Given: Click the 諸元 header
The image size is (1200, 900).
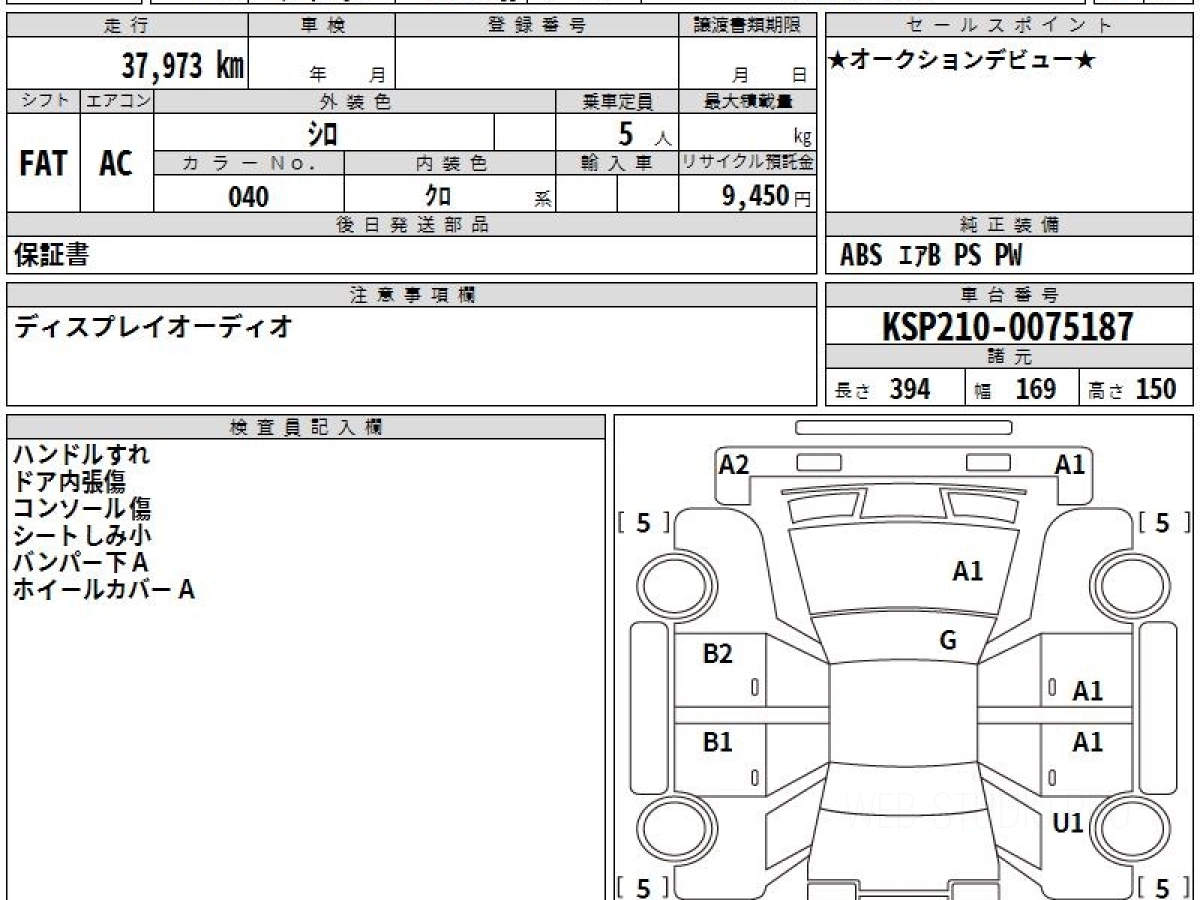Looking at the screenshot, I should point(1010,357).
